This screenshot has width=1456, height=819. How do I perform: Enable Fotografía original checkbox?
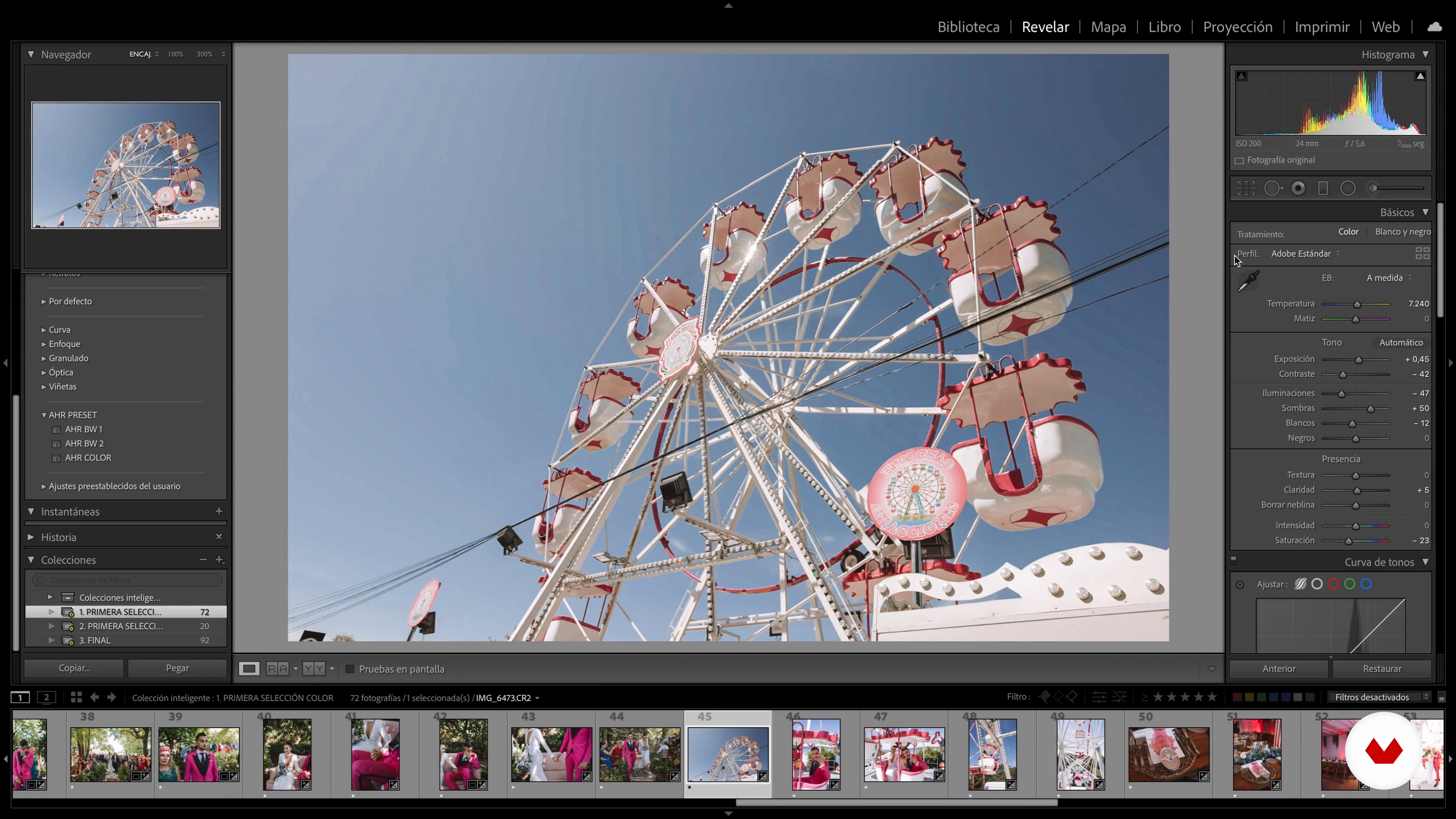tap(1239, 160)
